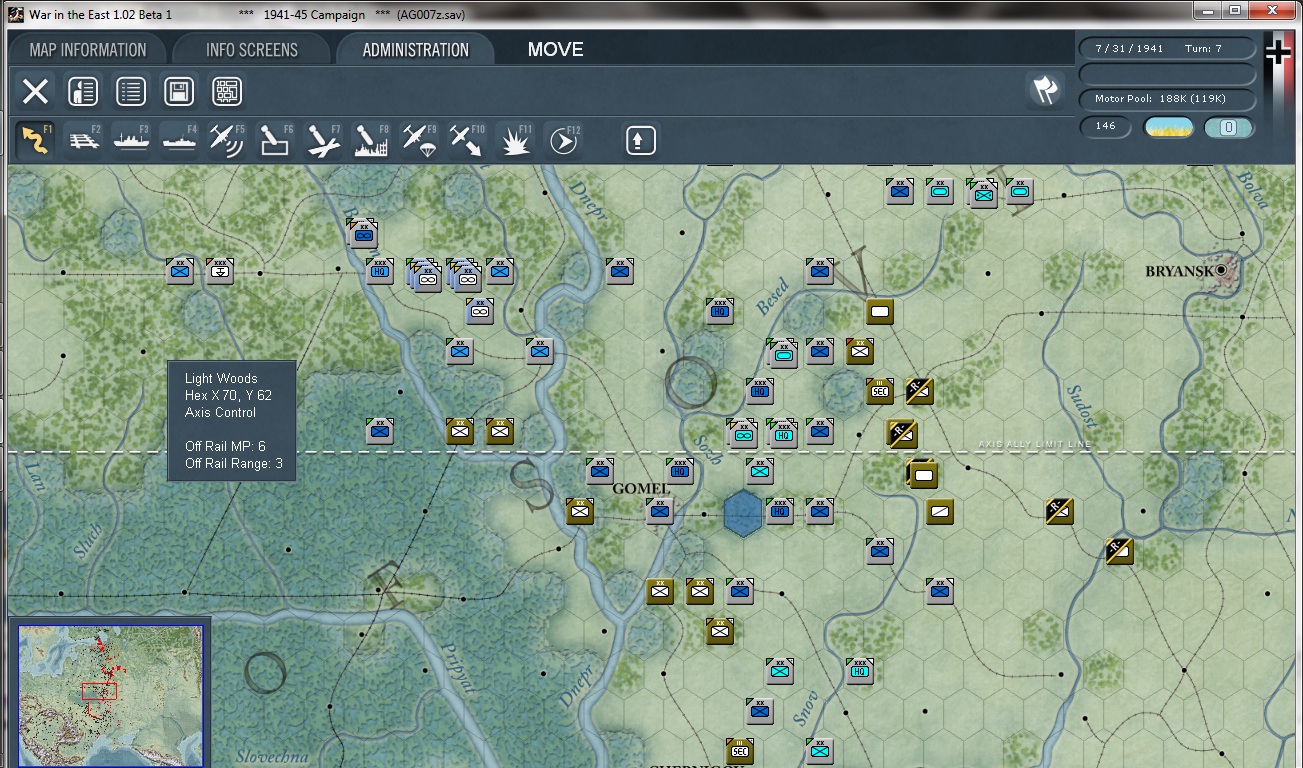Open the commander's report icon

[83, 92]
